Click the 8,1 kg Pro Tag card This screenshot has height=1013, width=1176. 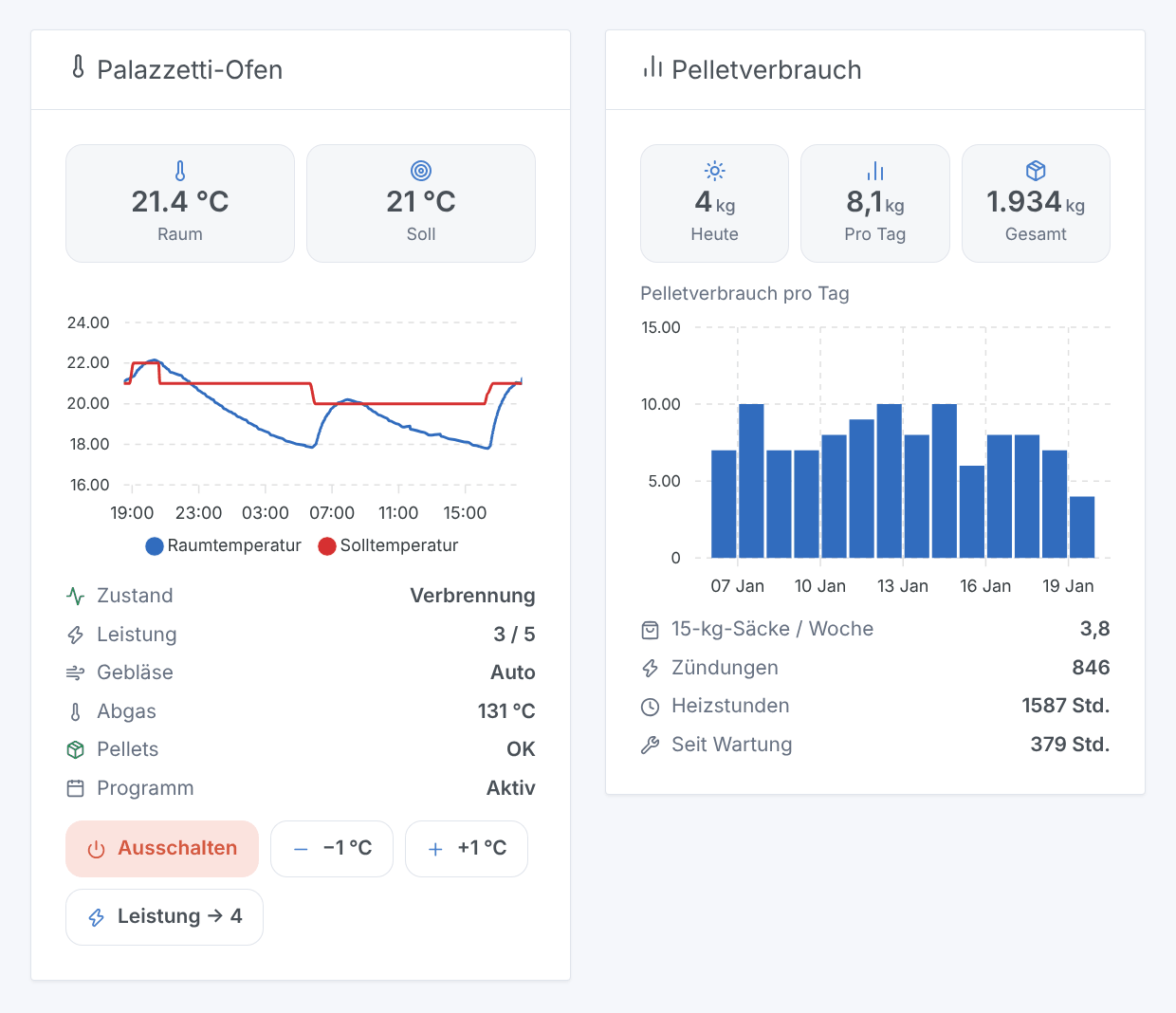coord(875,203)
